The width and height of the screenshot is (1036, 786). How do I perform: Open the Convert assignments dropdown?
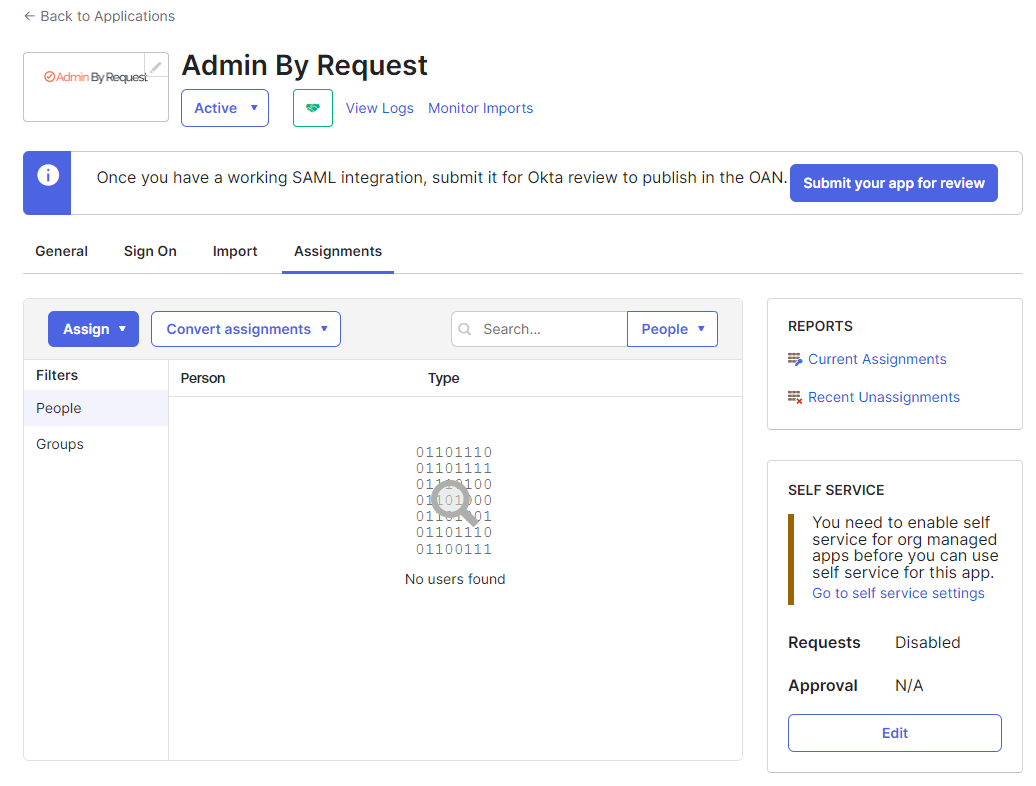tap(246, 329)
